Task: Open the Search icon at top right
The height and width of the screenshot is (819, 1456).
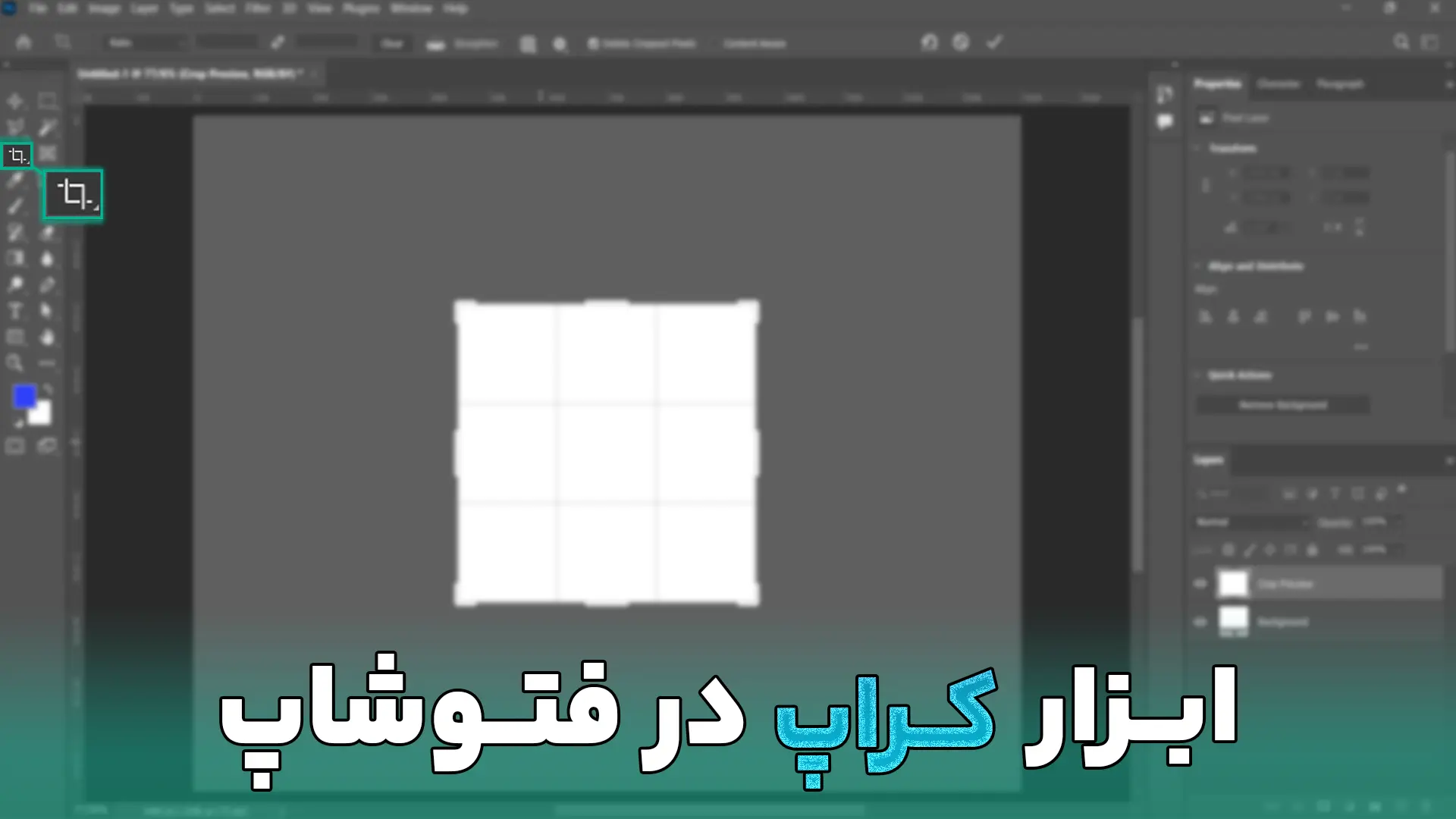Action: [x=1401, y=42]
